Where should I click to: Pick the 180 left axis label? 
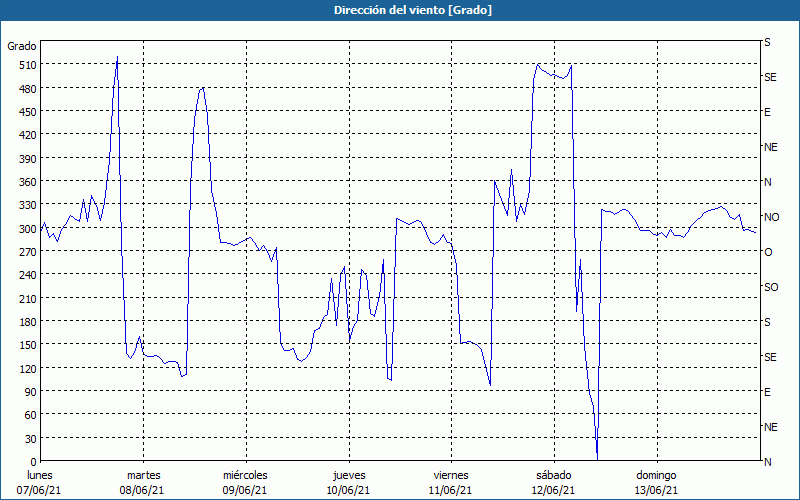tap(28, 322)
